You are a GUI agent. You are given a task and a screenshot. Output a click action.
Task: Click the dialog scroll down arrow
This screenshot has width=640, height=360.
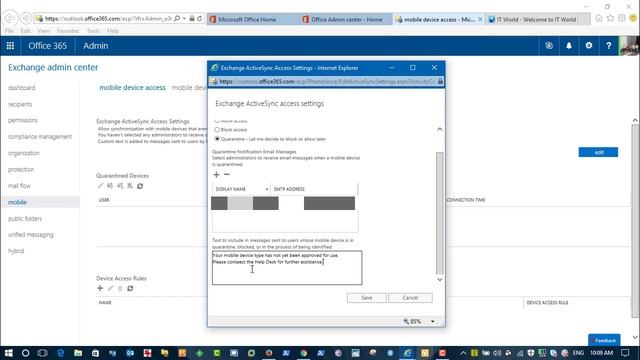[440, 280]
